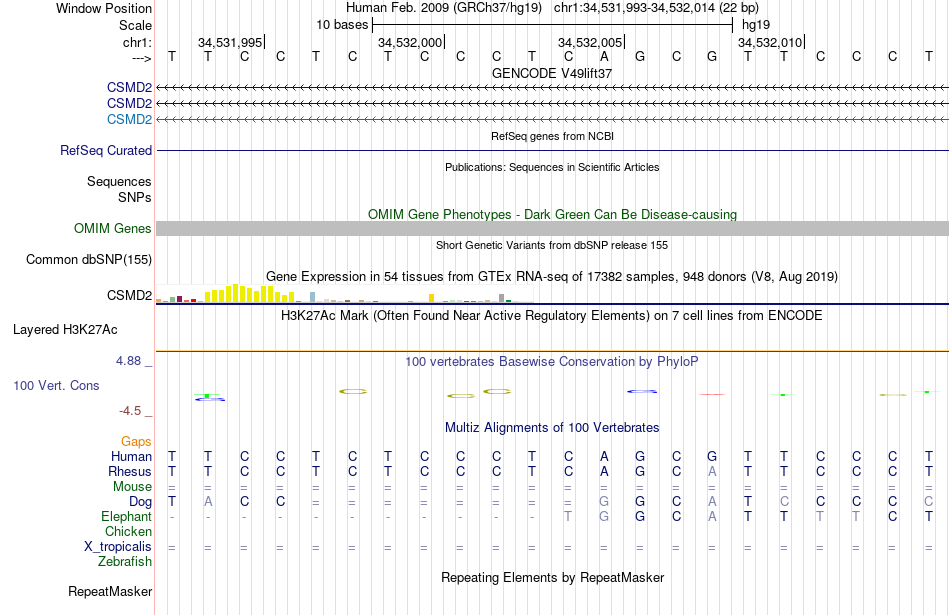
Task: Click the RefSeq Curated label
Action: point(106,150)
